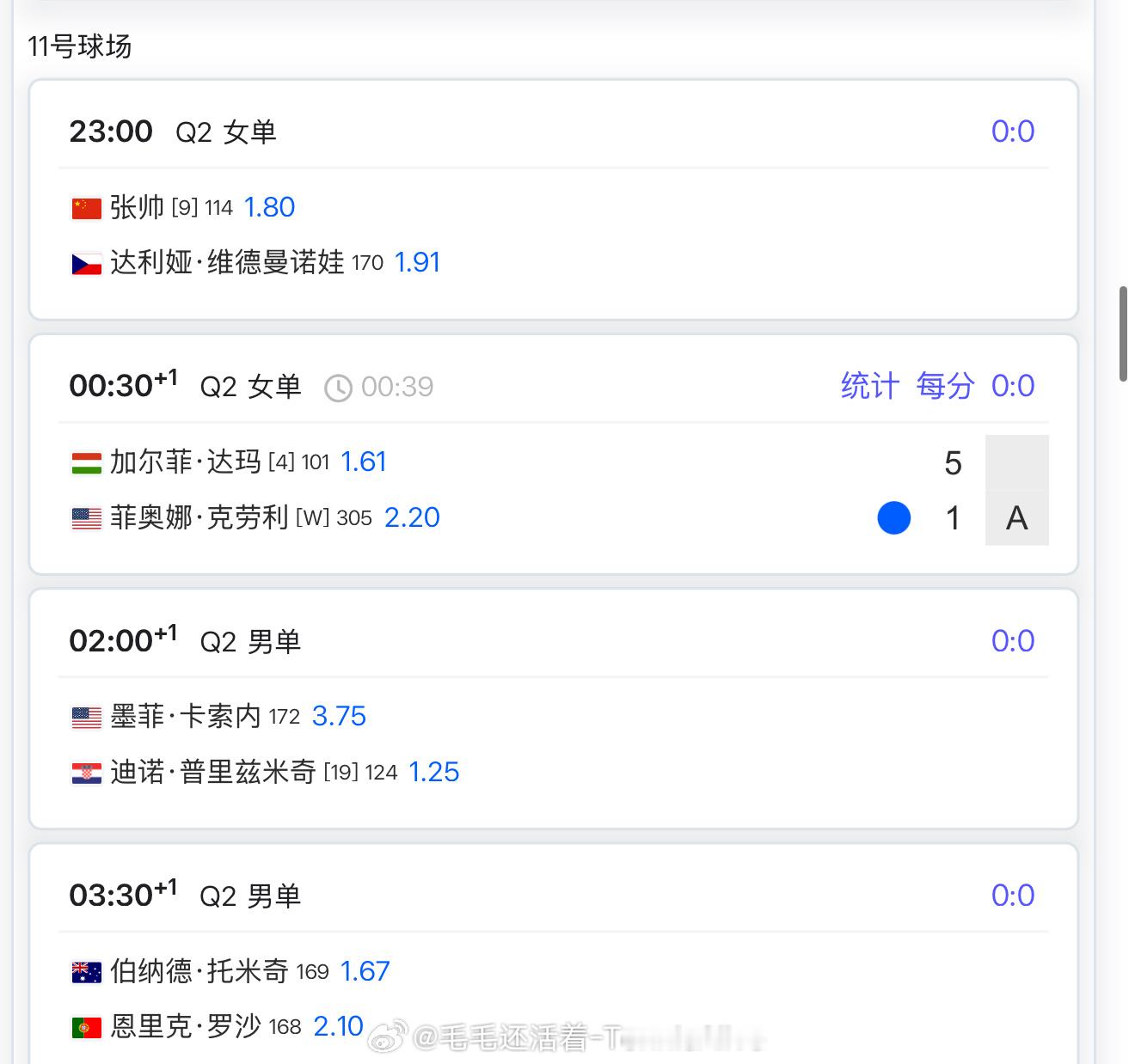The image size is (1135, 1064).
Task: Click the Czech flag next to 达利娅·维德曼诺娃
Action: 86,264
